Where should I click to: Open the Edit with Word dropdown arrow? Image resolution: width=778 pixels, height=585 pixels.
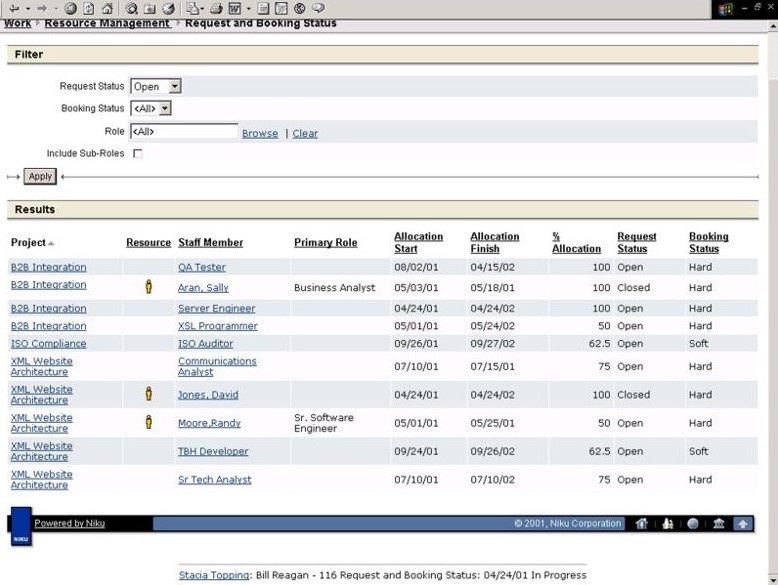tap(248, 9)
